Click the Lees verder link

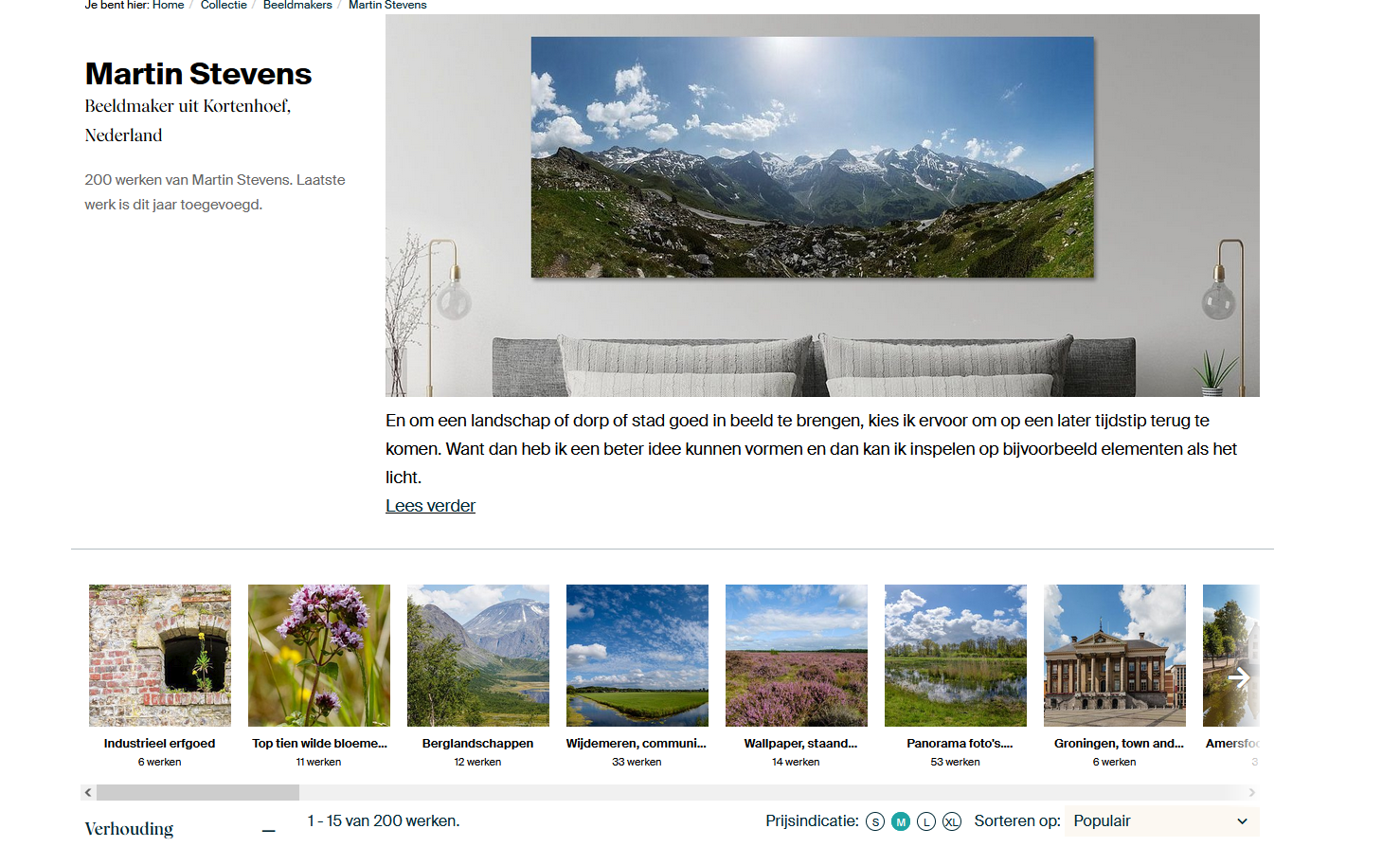430,506
